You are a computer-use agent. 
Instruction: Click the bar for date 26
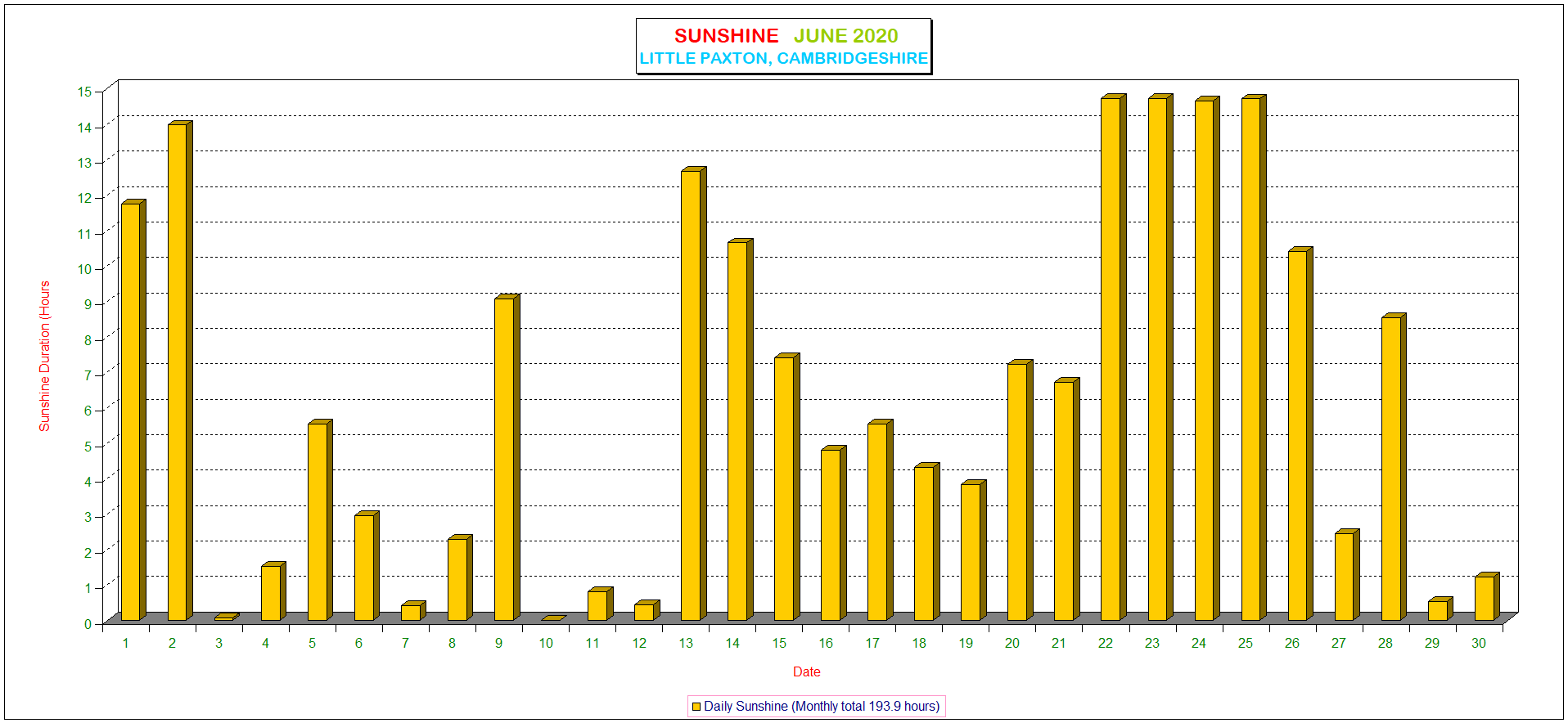(x=1300, y=433)
